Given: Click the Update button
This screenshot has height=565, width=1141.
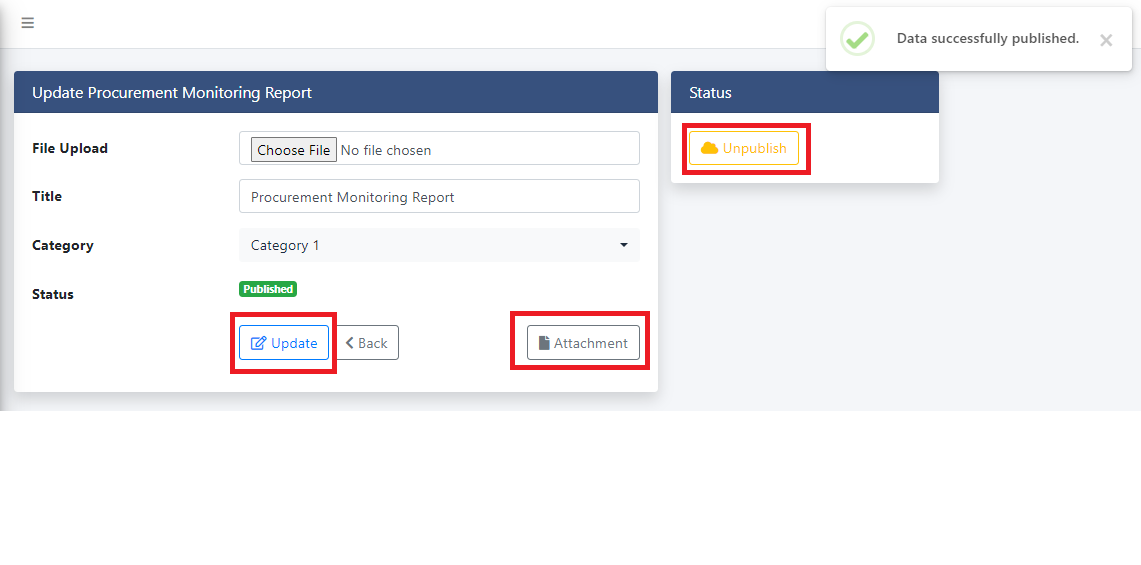Looking at the screenshot, I should pyautogui.click(x=284, y=343).
